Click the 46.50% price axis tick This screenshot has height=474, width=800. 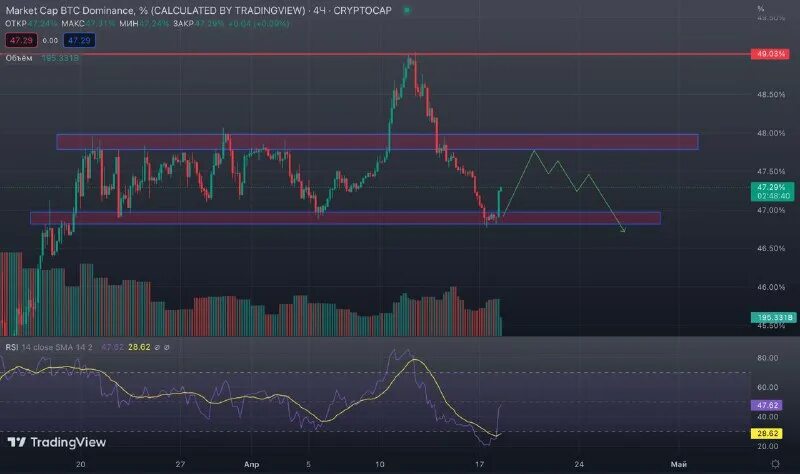771,248
